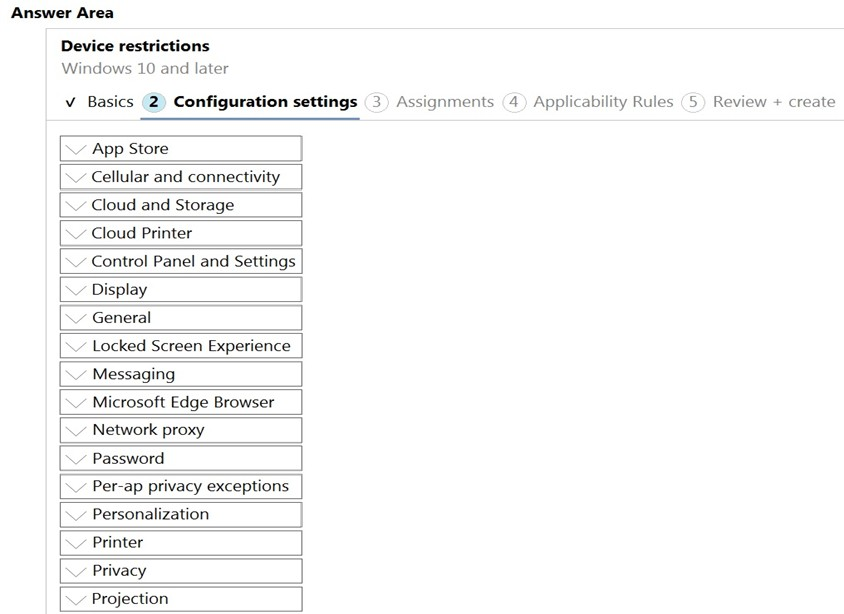Expand the Network proxy section
This screenshot has height=614, width=844.
tap(181, 430)
